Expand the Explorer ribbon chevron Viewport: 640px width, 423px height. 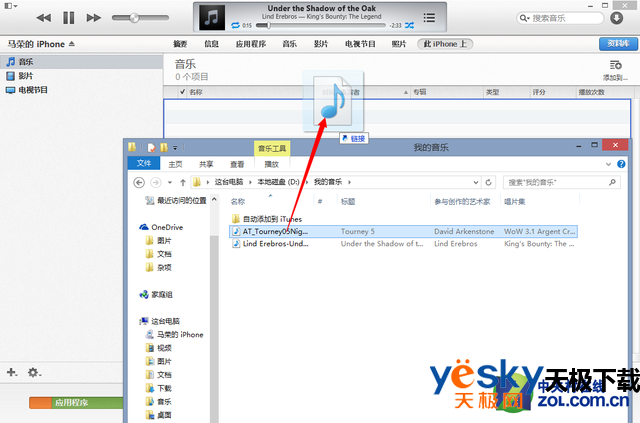(x=608, y=164)
